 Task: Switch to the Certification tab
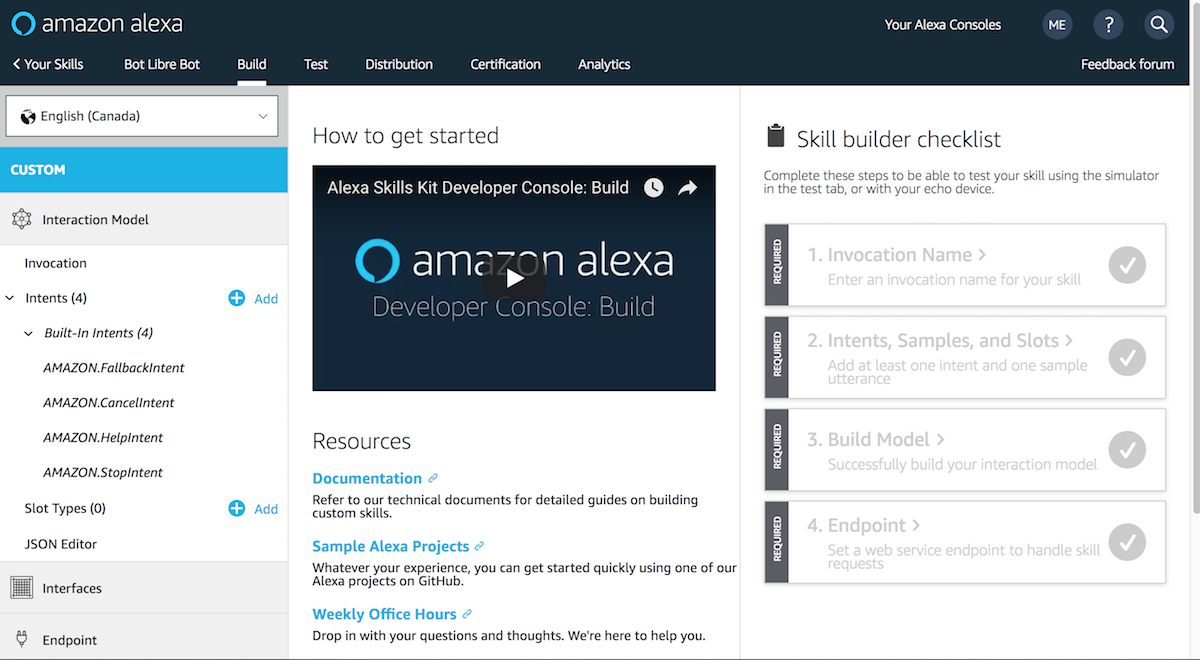(x=506, y=64)
